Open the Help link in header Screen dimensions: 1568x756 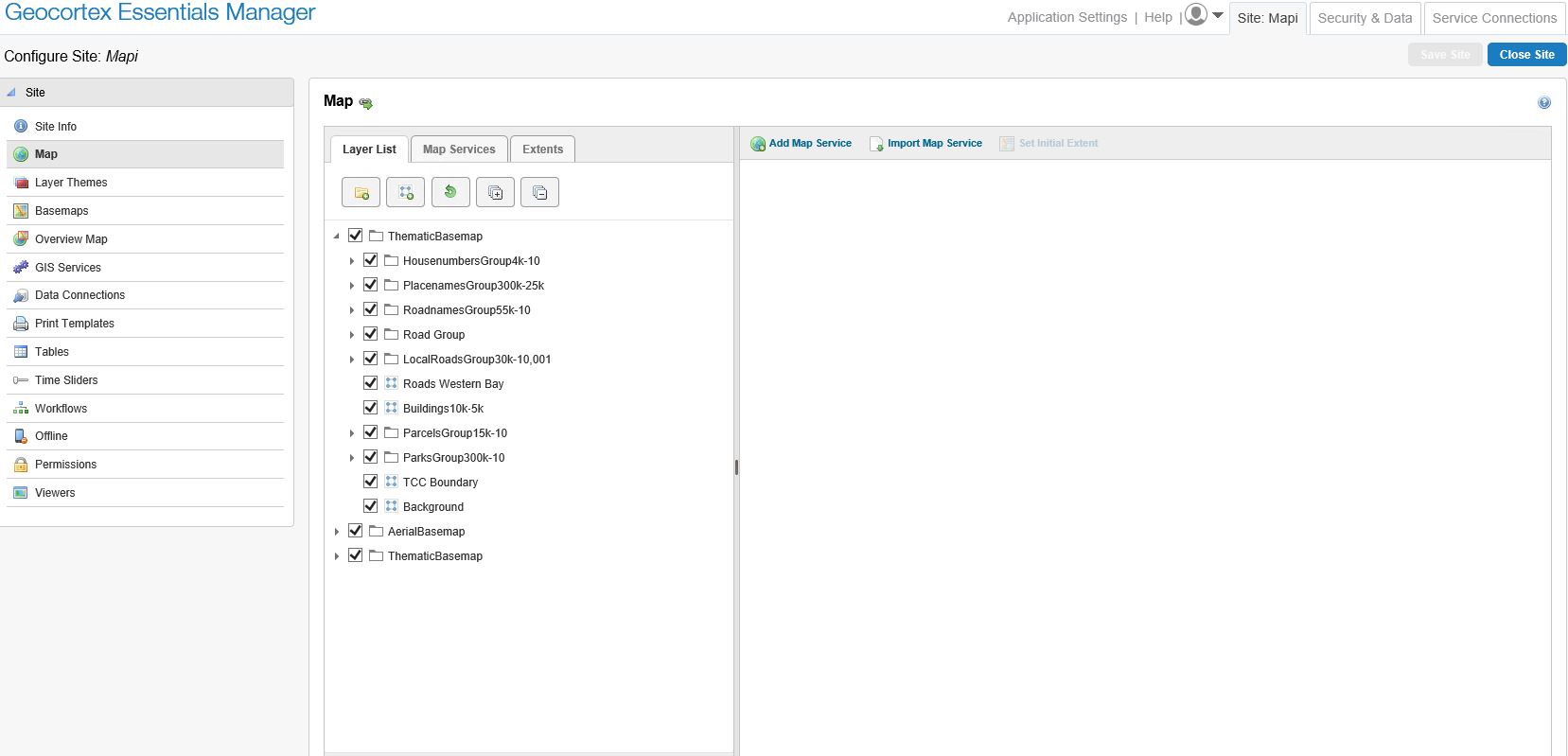[x=1158, y=17]
